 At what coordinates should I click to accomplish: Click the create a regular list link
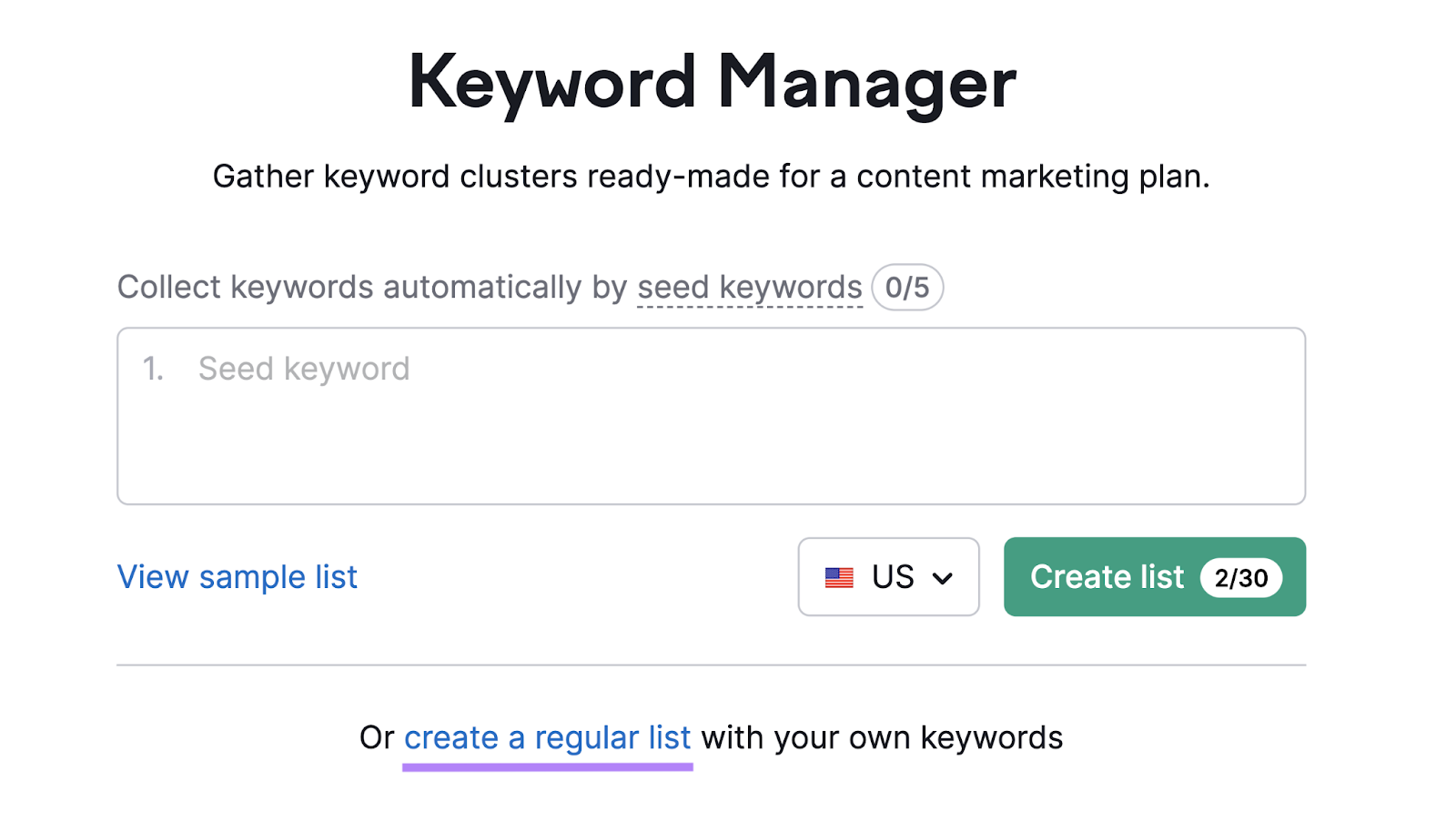(548, 738)
